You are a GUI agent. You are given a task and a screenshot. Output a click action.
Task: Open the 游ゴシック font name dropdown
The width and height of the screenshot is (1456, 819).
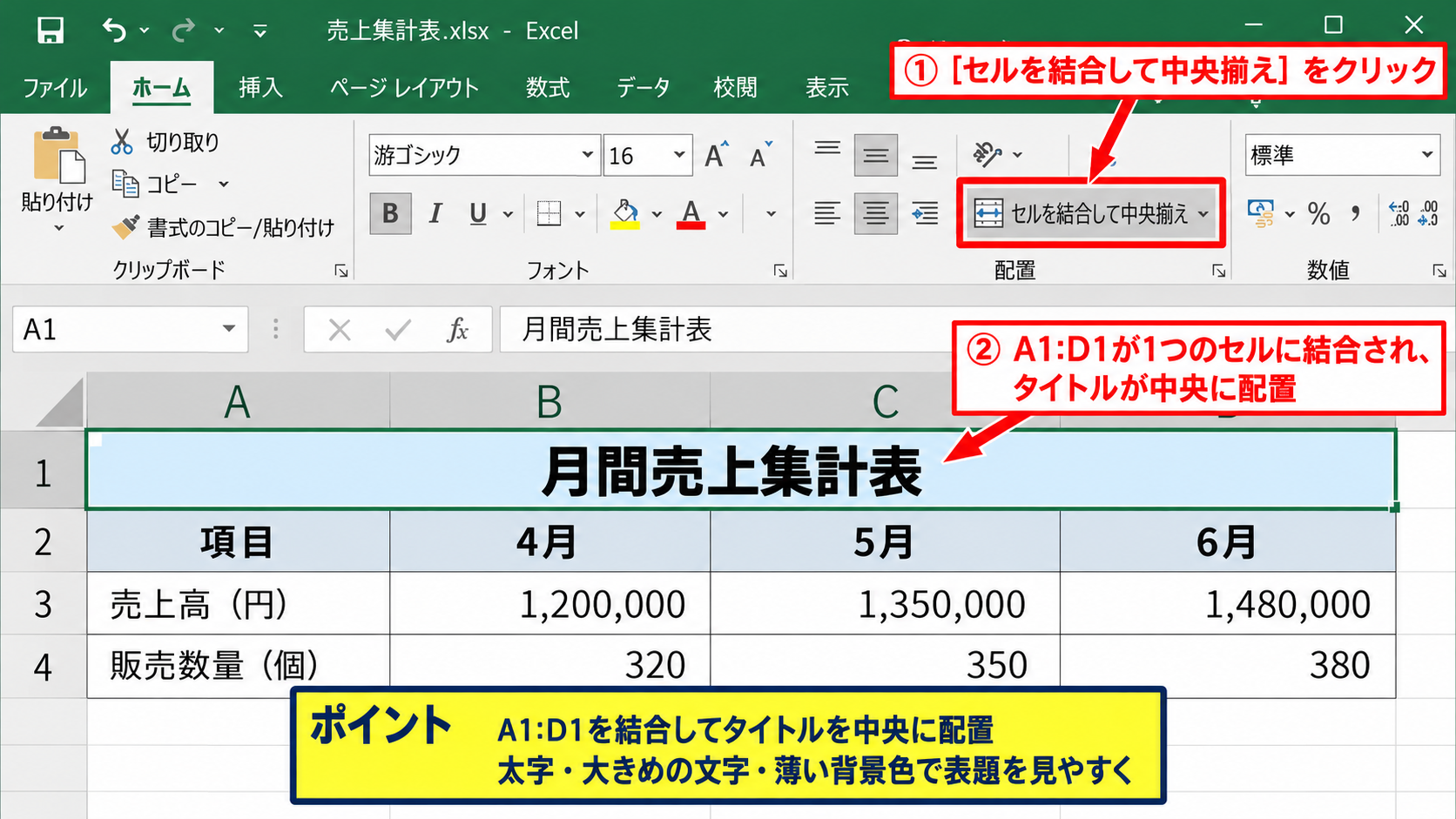587,155
